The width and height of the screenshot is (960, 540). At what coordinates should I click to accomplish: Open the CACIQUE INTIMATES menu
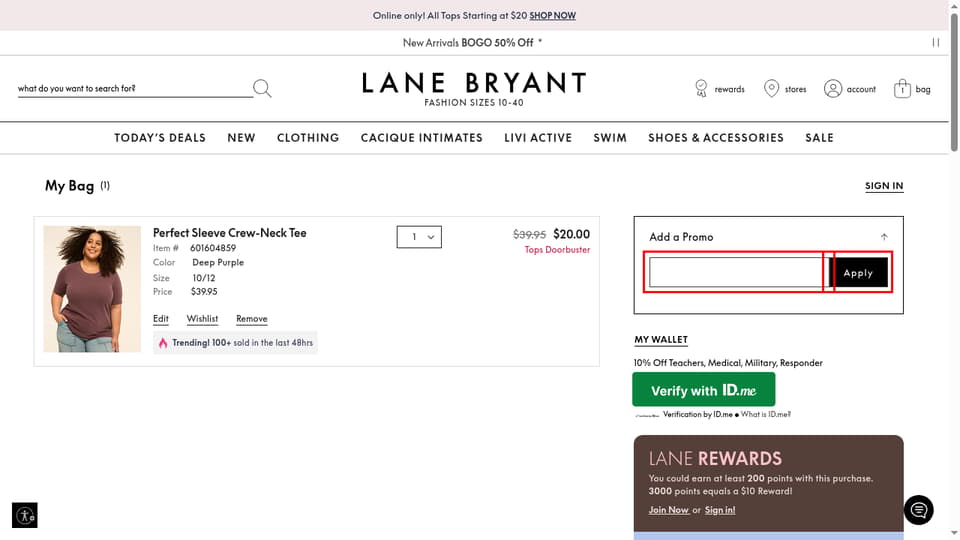tap(422, 138)
